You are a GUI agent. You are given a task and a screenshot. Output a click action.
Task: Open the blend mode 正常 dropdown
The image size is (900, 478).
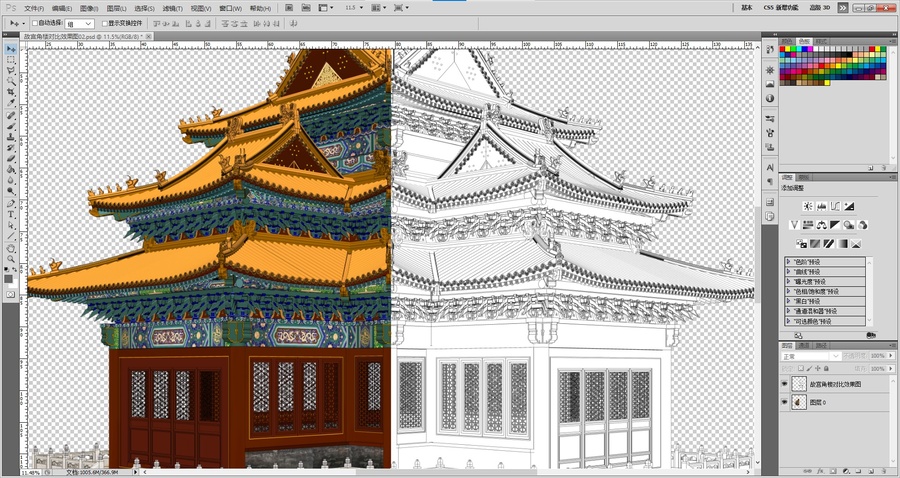pyautogui.click(x=810, y=356)
